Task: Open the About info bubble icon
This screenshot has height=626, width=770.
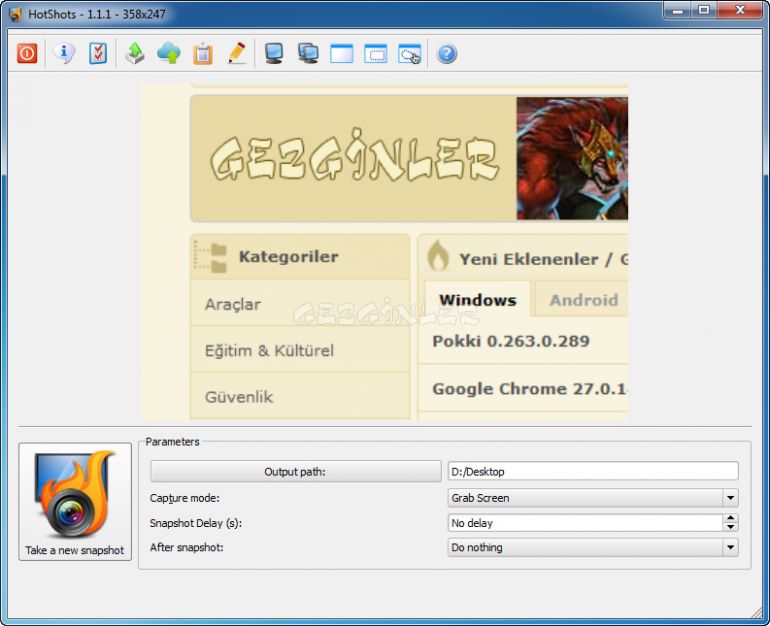Action: tap(64, 53)
